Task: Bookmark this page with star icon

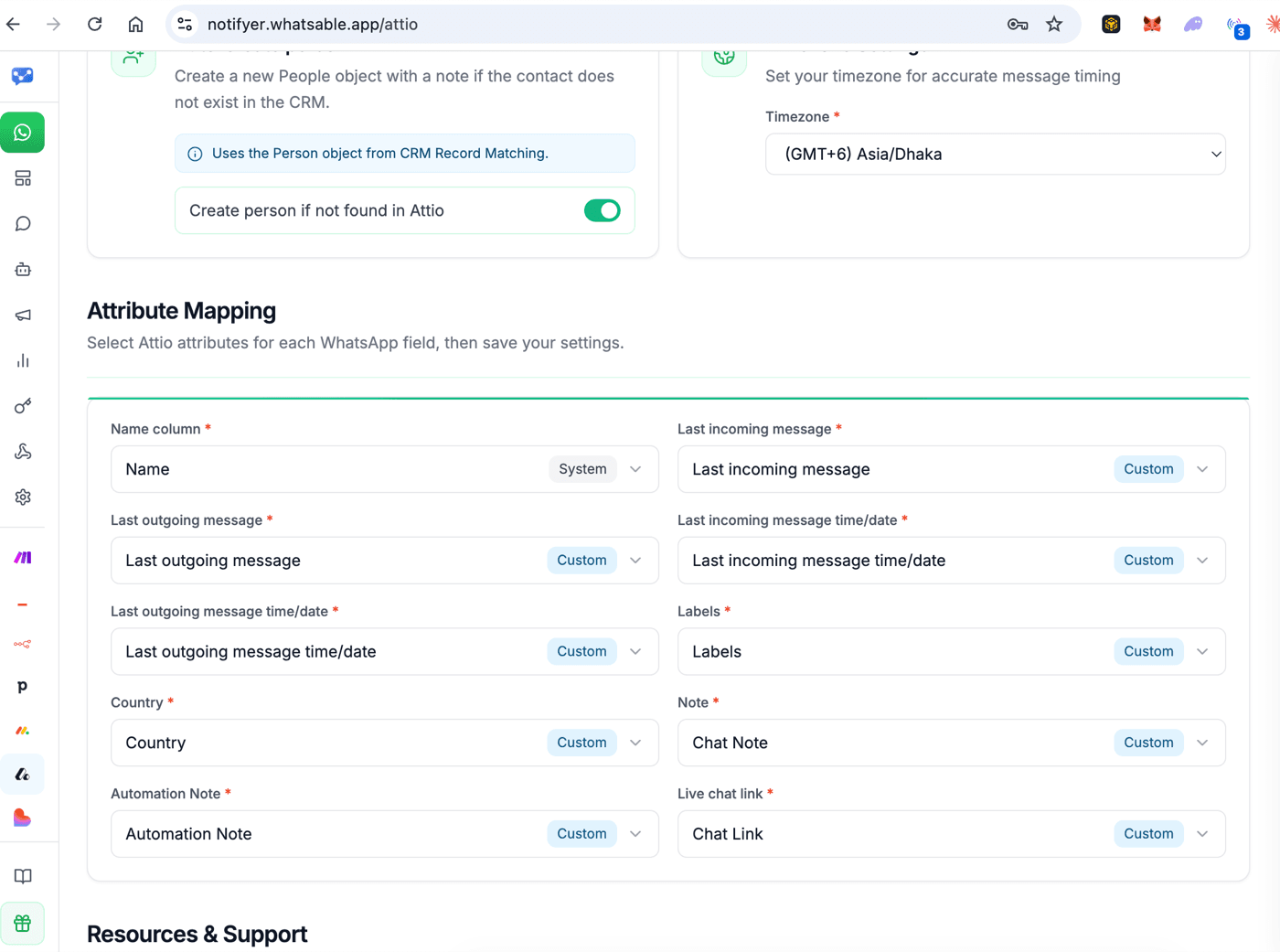Action: pos(1054,25)
